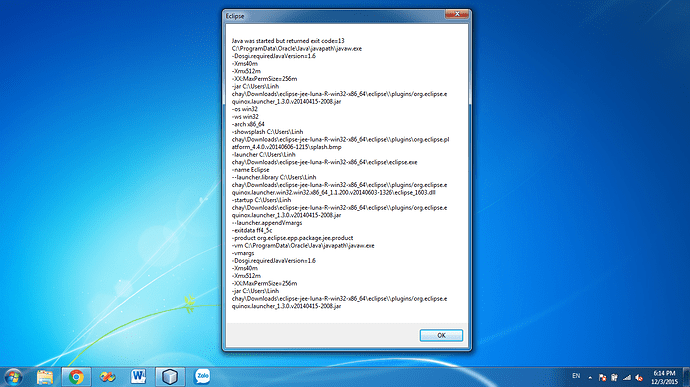The height and width of the screenshot is (387, 690).
Task: Click OK to dismiss the Eclipse error
Action: 441,335
